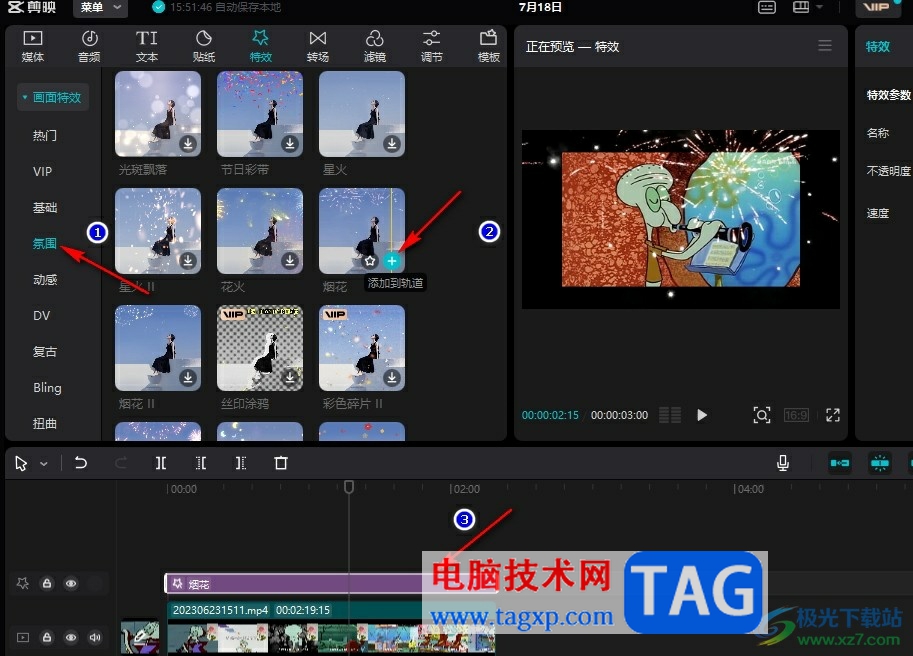Select the 热门 effects category
913x656 pixels.
coord(45,136)
